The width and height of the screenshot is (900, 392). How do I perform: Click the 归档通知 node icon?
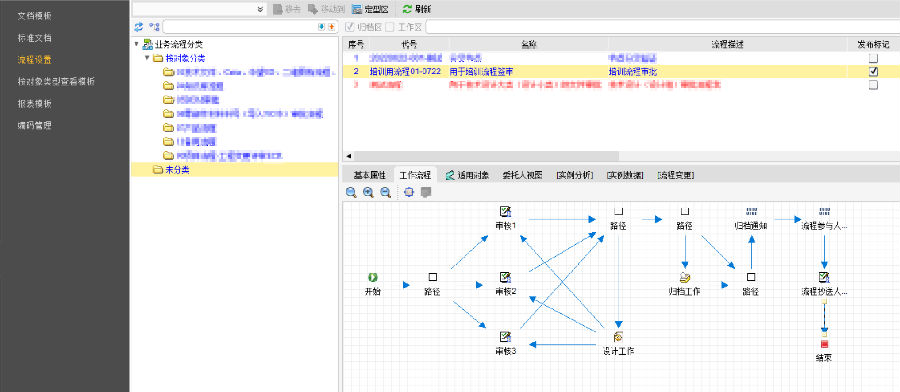751,212
